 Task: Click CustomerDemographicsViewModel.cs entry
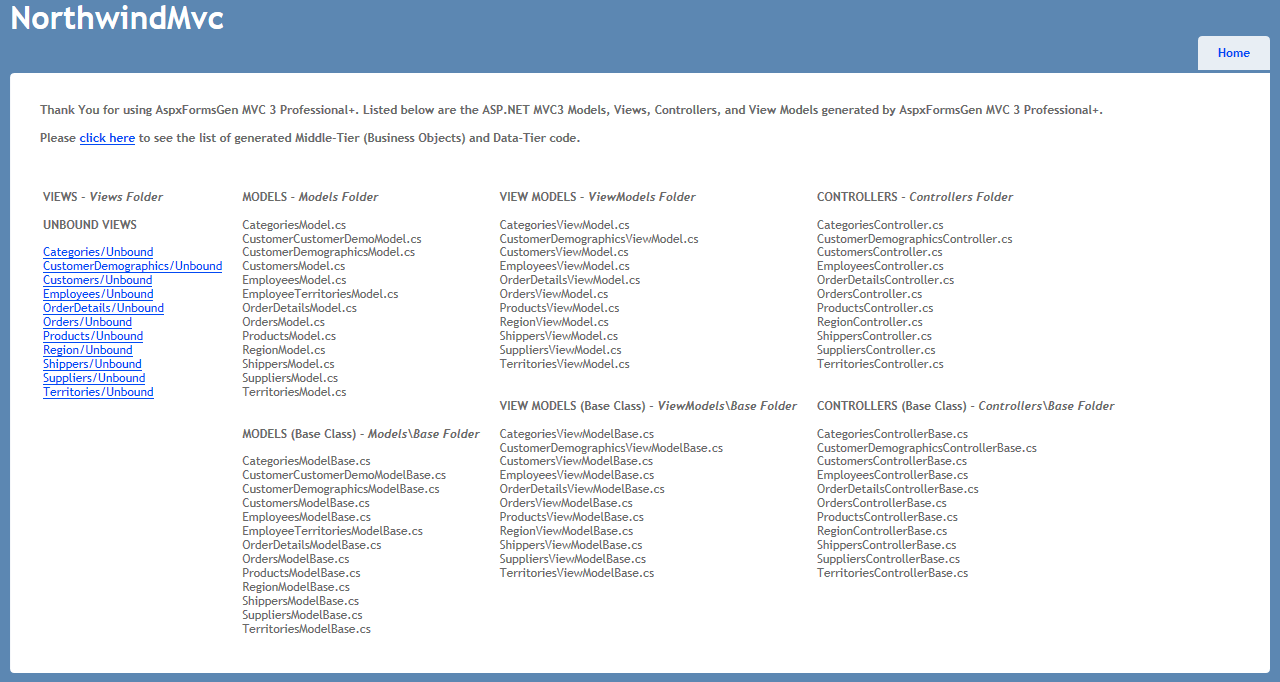point(599,239)
